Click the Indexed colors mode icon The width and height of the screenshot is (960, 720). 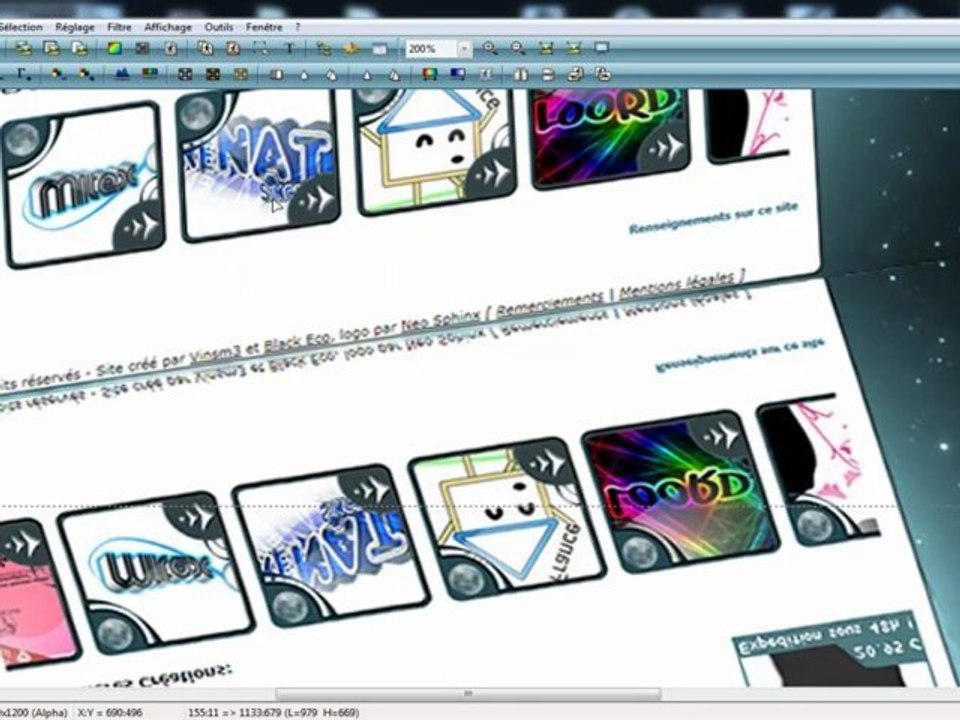pos(143,48)
